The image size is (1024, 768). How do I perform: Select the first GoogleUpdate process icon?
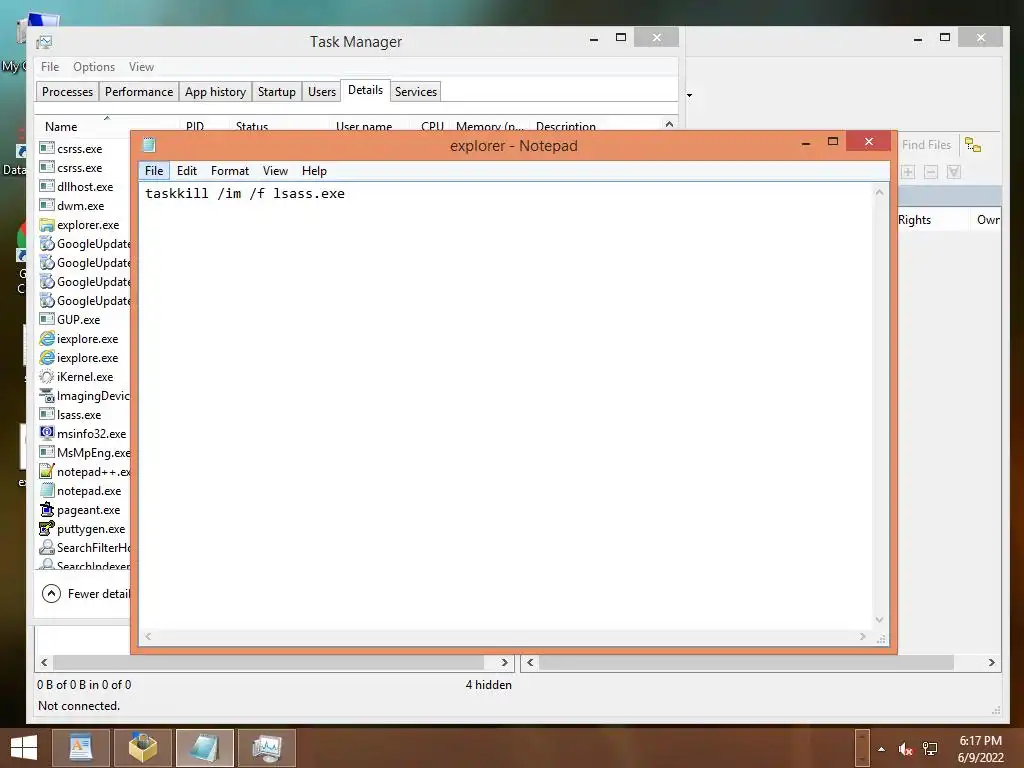(46, 244)
